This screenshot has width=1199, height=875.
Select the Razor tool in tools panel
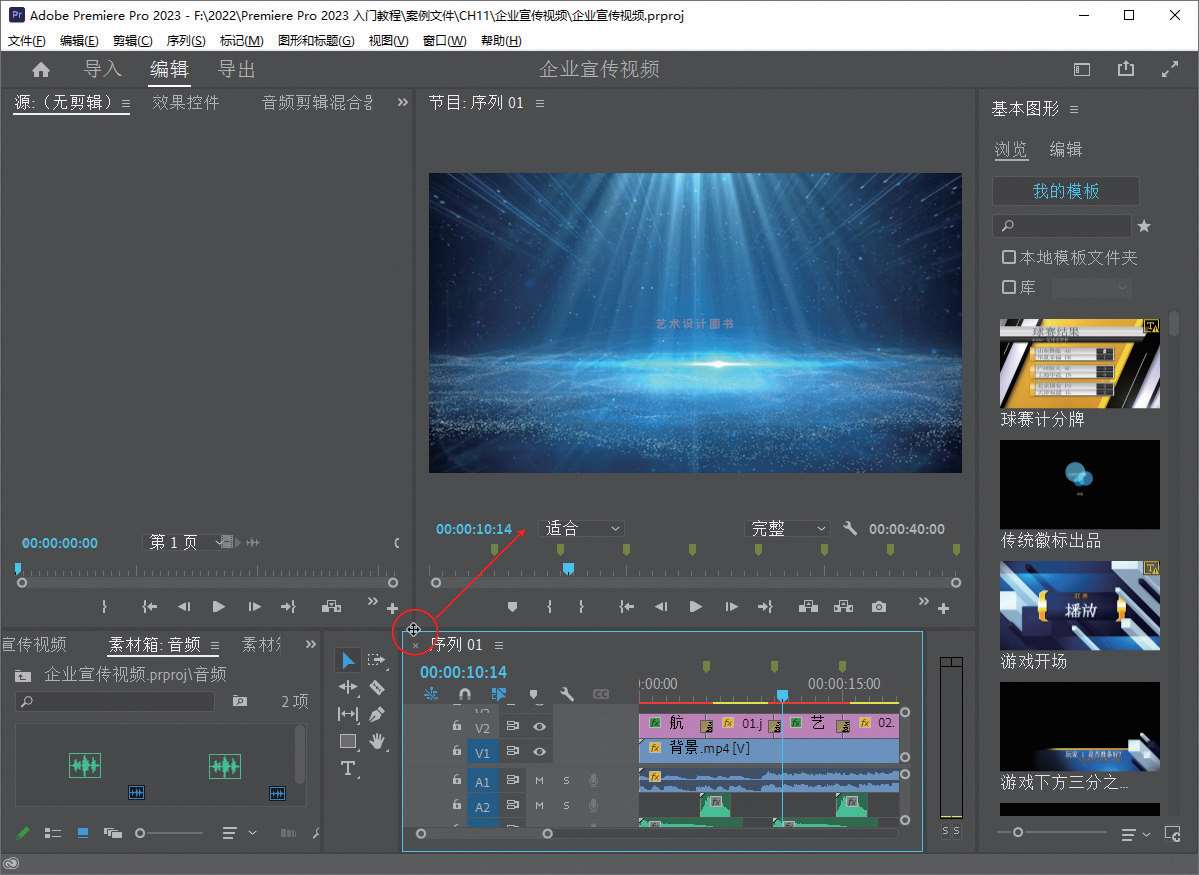pos(377,687)
